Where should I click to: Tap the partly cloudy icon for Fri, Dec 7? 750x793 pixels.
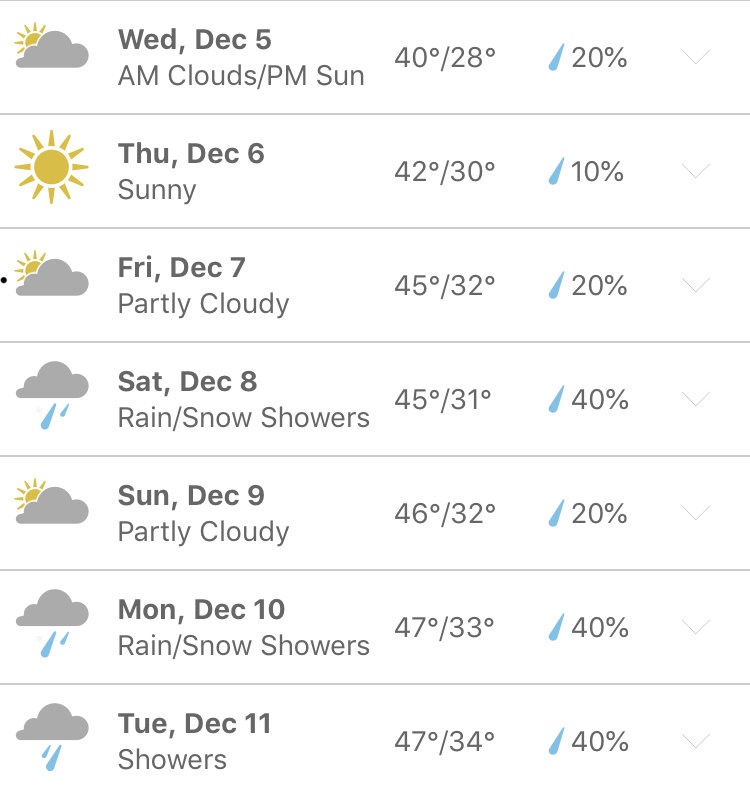[x=52, y=274]
